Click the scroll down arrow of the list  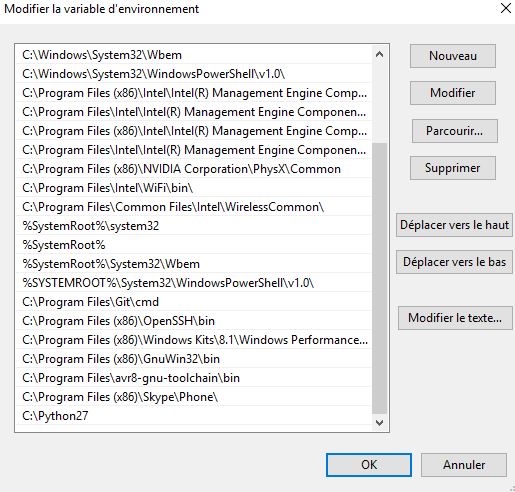(x=379, y=423)
